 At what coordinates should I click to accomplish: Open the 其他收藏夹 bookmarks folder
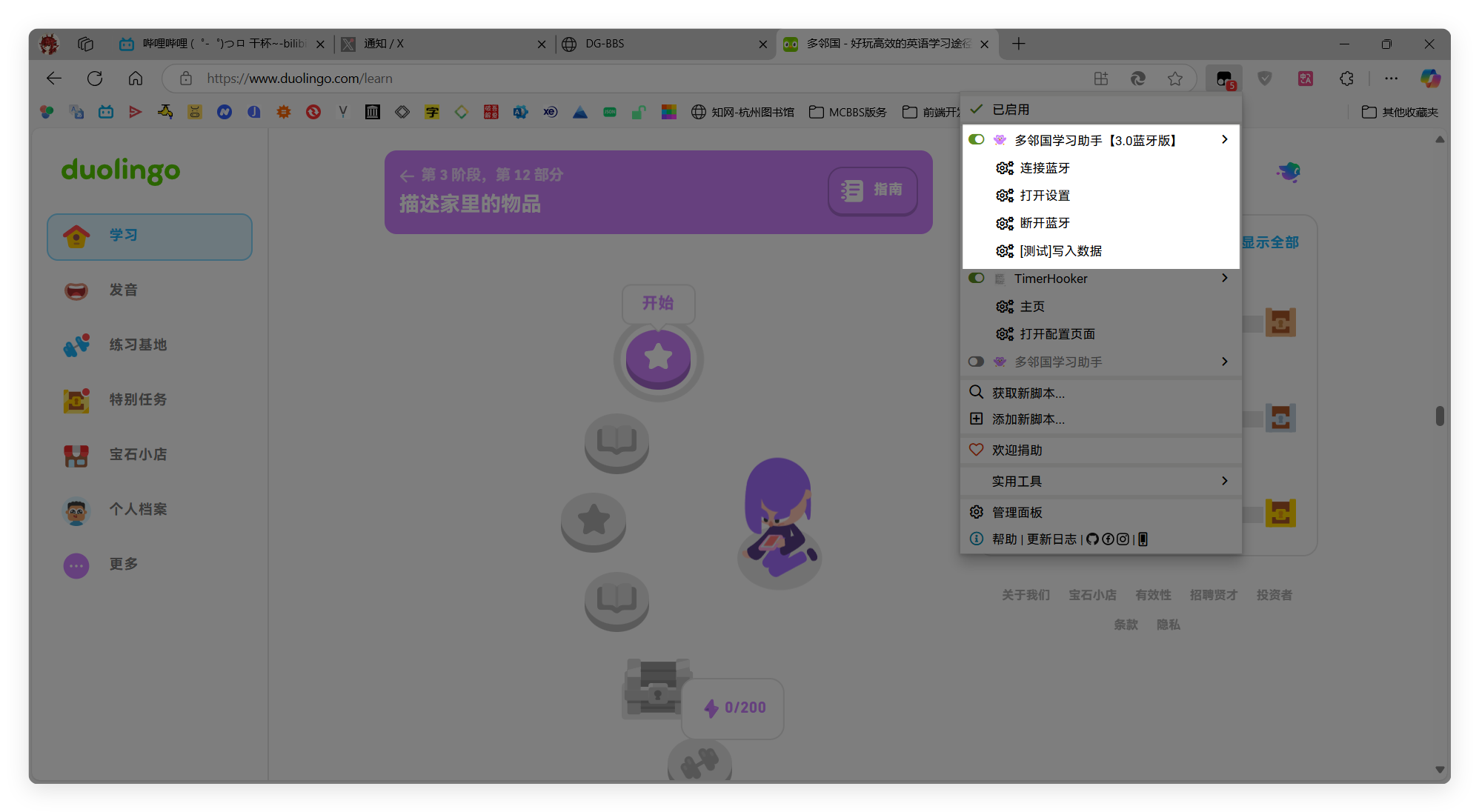point(1400,112)
